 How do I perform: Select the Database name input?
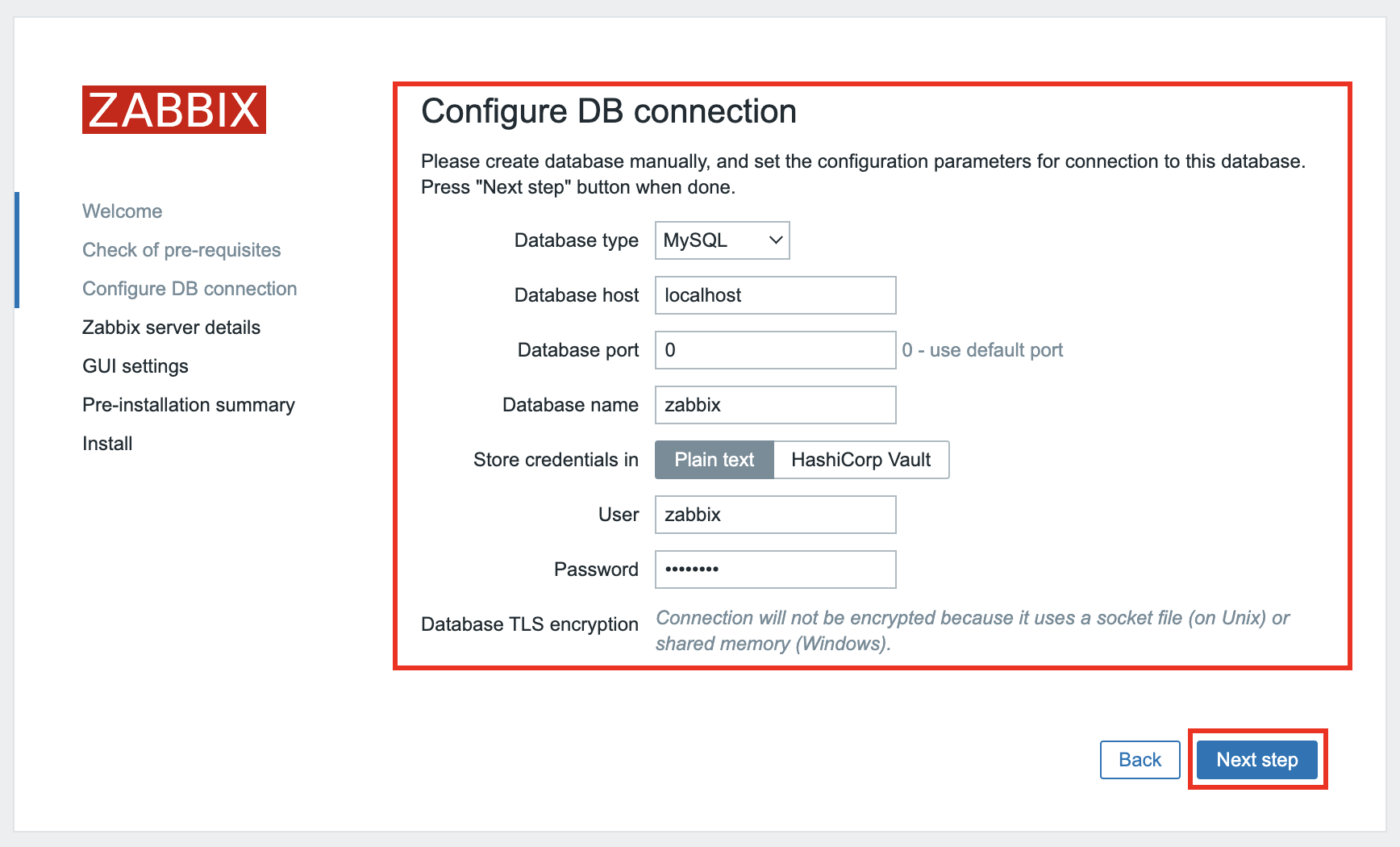(775, 405)
